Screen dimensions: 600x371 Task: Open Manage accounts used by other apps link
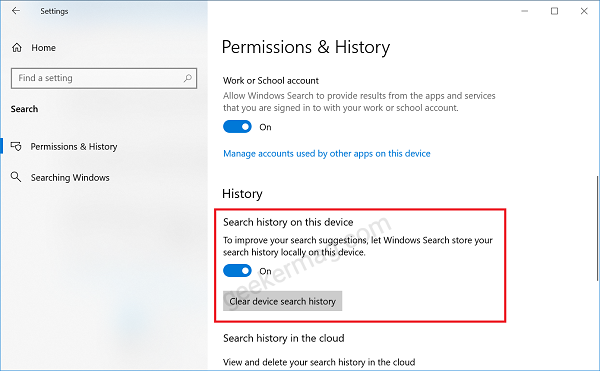pyautogui.click(x=327, y=154)
